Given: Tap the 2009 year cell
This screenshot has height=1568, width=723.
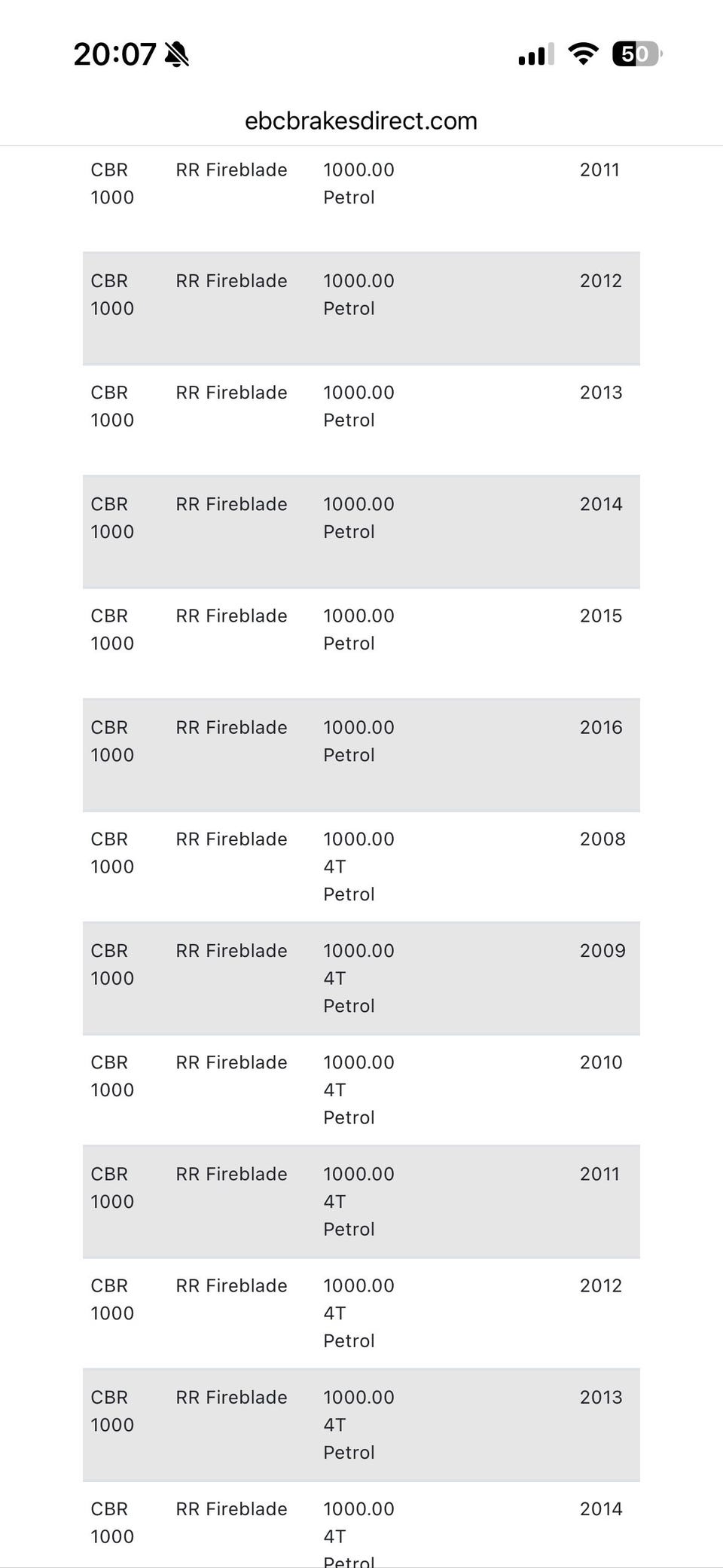Looking at the screenshot, I should [602, 950].
